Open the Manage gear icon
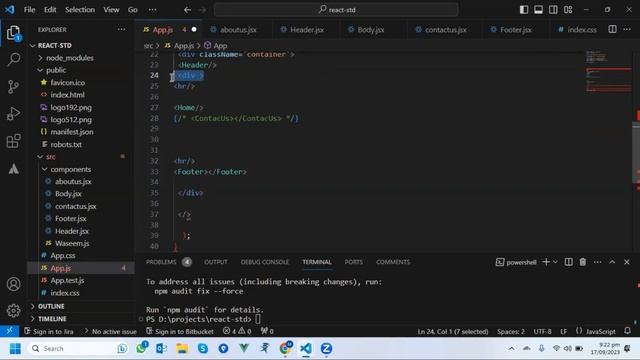 [x=13, y=311]
